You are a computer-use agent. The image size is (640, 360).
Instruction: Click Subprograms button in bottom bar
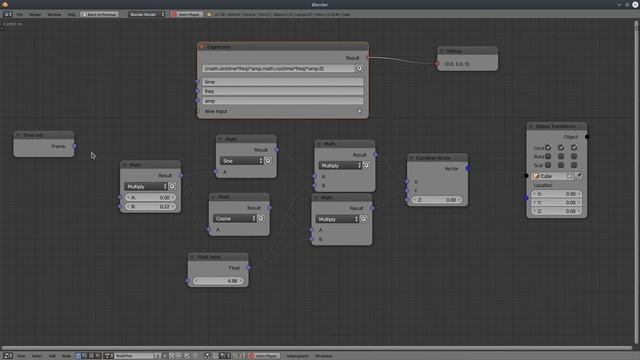click(x=297, y=356)
